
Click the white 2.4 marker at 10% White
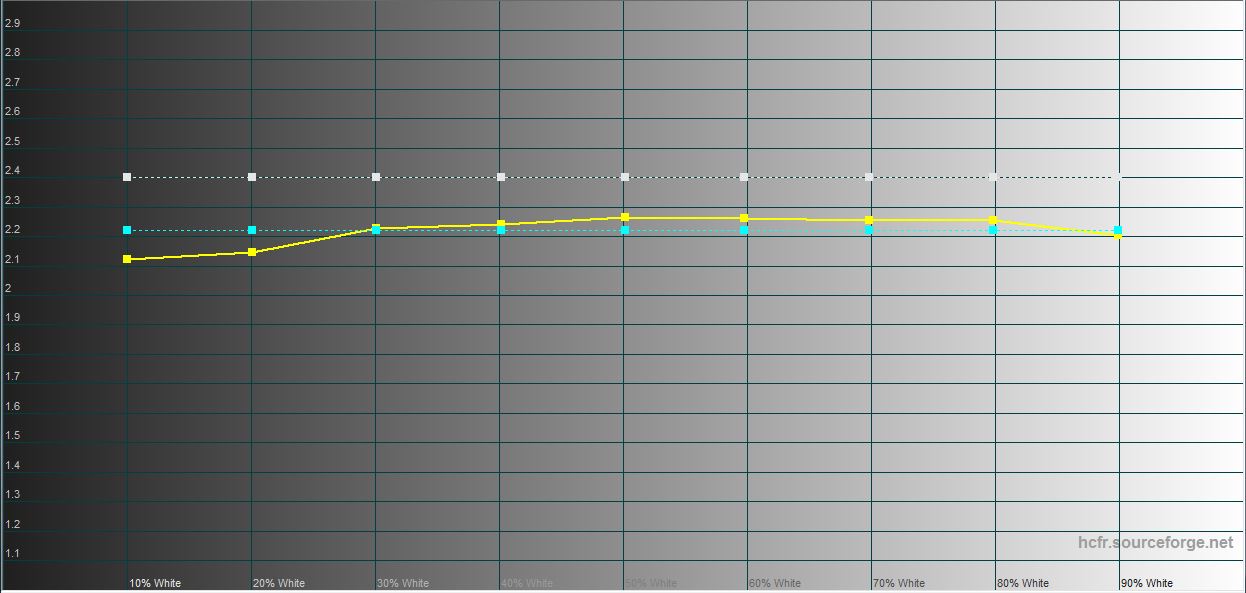(x=127, y=177)
